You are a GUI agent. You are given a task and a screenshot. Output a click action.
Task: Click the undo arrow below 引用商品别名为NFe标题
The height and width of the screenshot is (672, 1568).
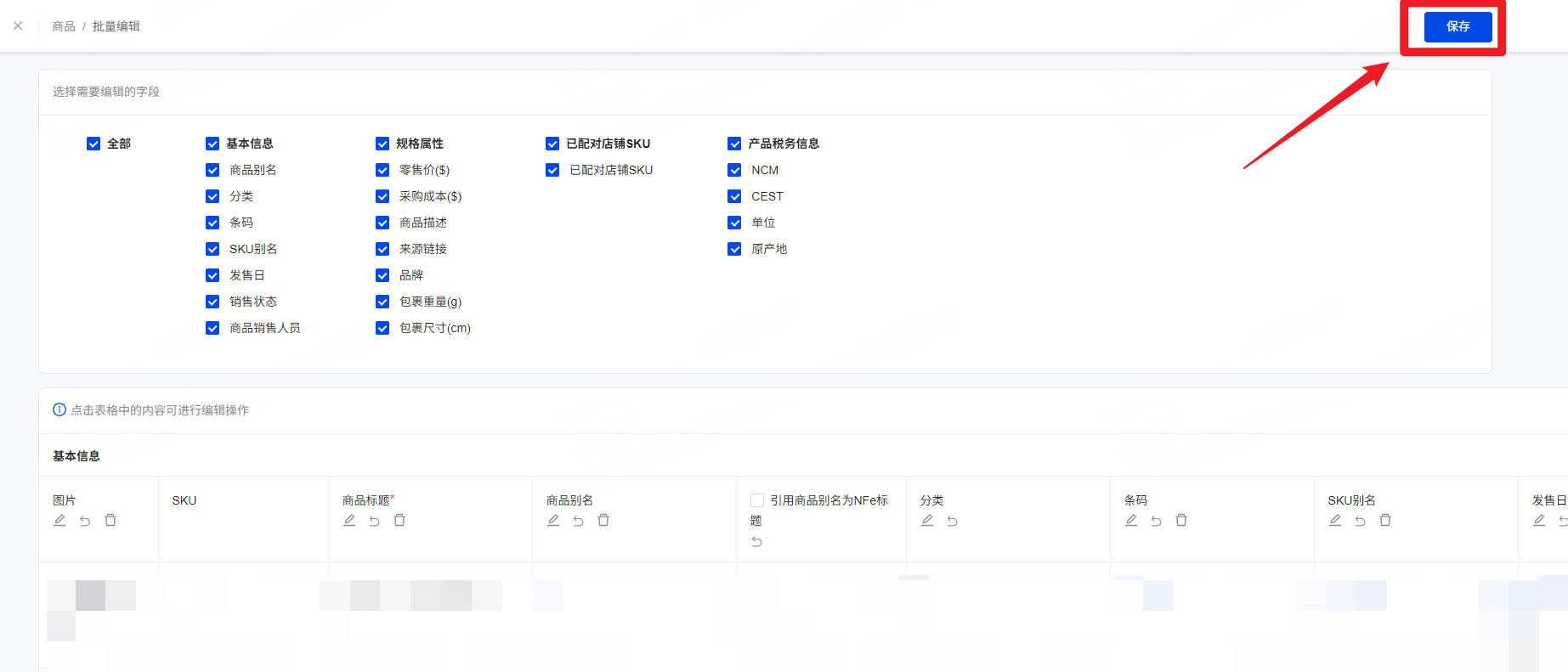pos(756,541)
